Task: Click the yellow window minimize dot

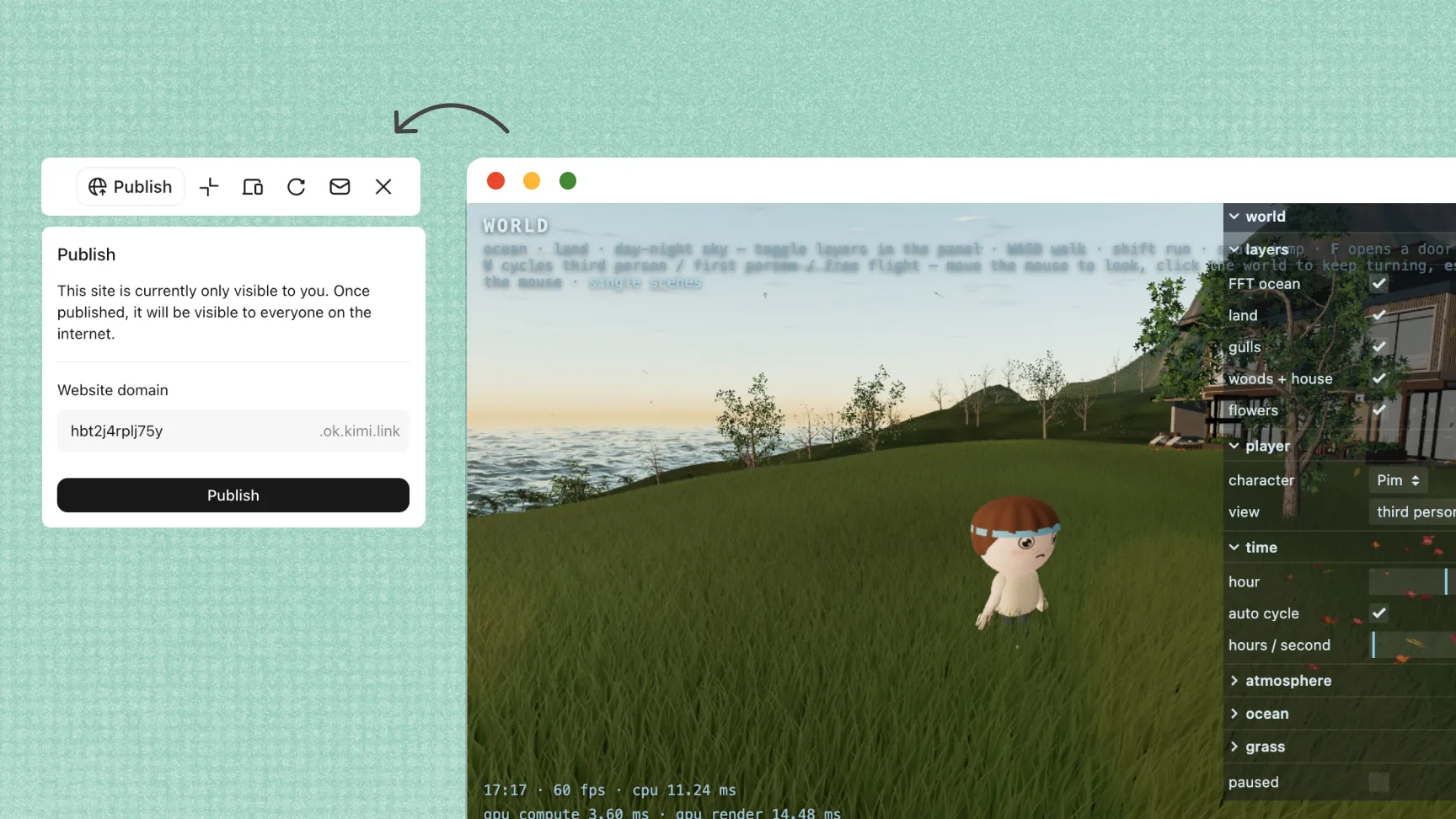Action: (532, 181)
